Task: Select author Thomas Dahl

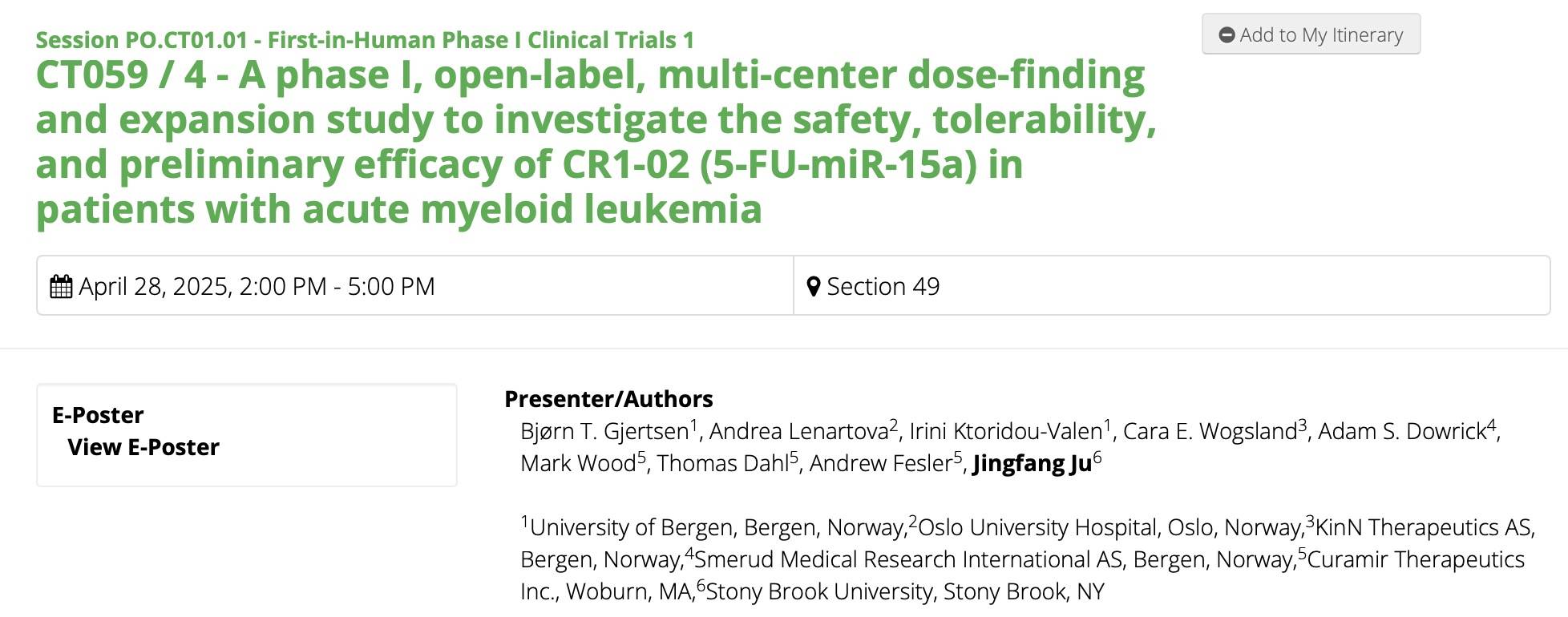Action: coord(723,464)
